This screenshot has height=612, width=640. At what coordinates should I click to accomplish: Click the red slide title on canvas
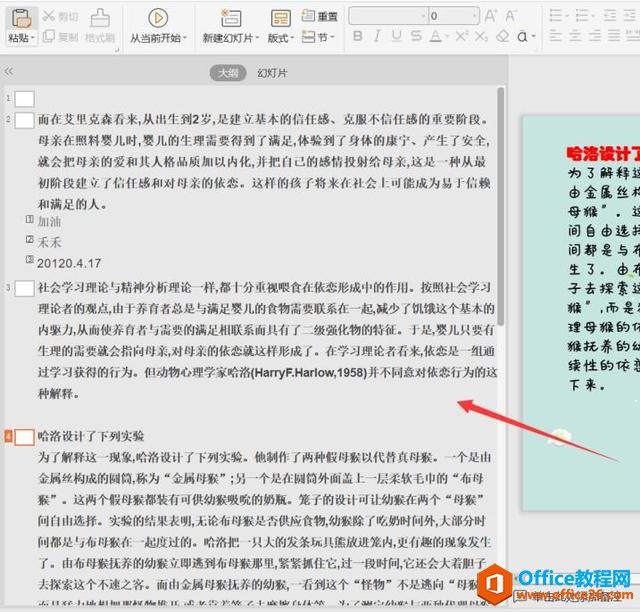tap(603, 154)
